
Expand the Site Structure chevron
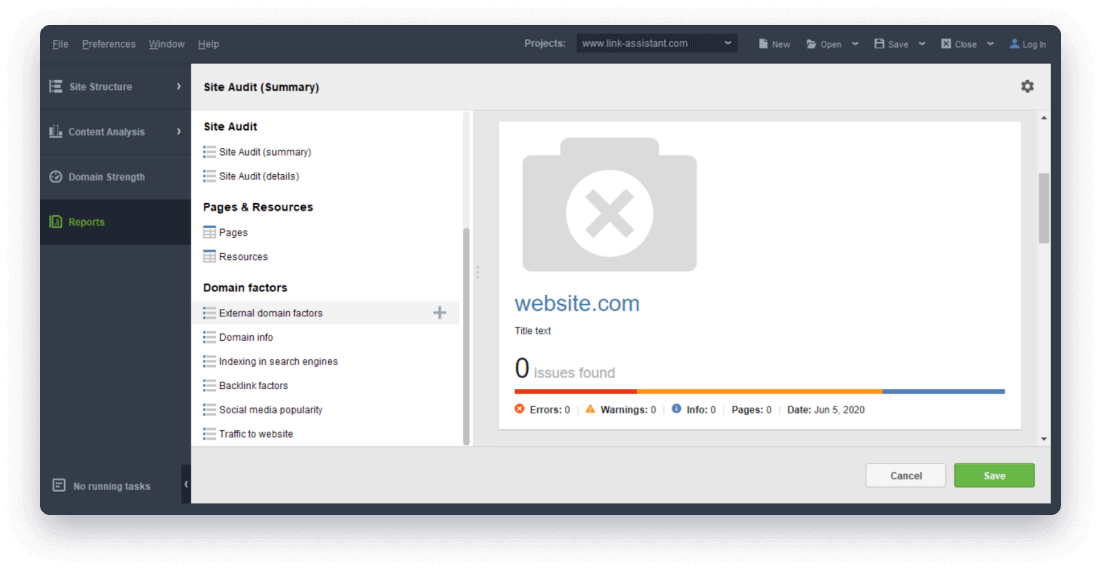(178, 86)
